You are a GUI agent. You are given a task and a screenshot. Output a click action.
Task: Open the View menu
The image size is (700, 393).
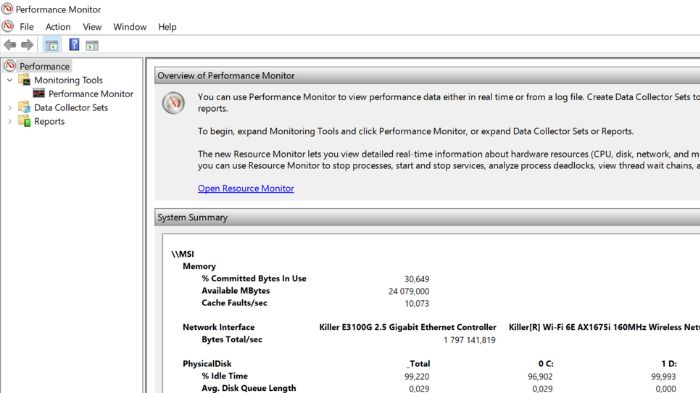92,27
